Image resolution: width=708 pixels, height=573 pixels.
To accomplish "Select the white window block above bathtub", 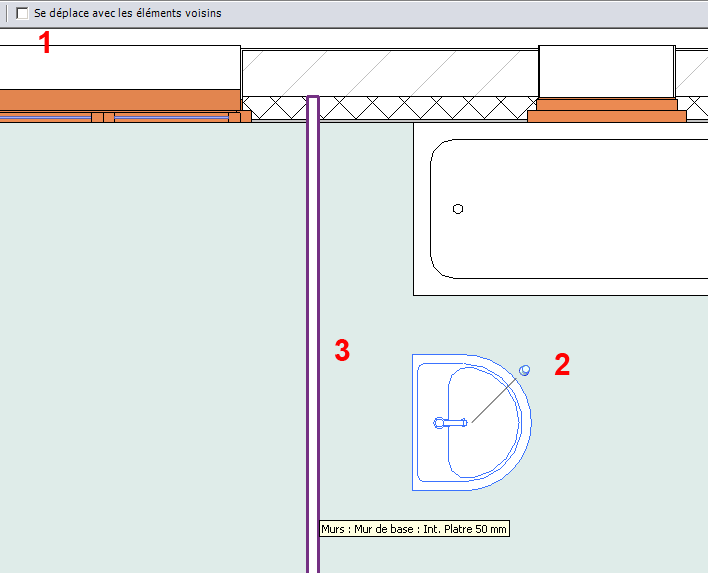I will click(606, 70).
